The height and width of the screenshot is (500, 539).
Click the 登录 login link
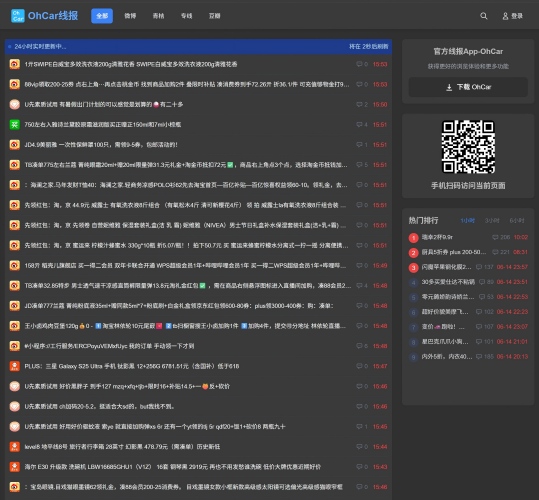[517, 16]
